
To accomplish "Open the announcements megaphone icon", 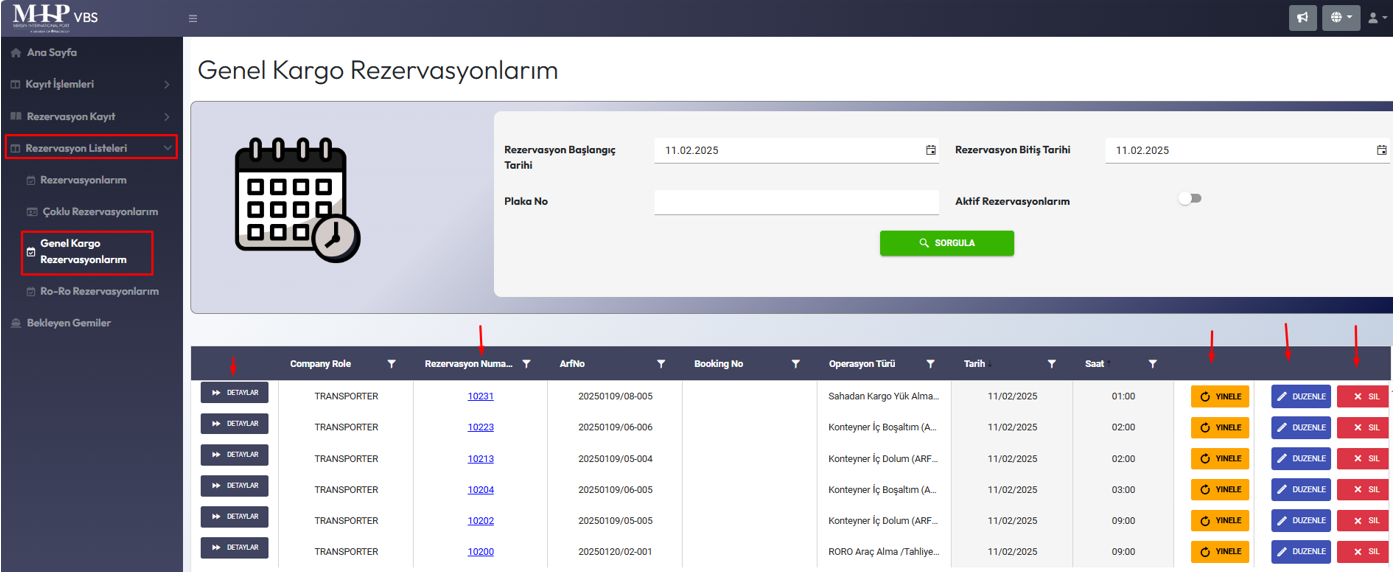I will click(x=1302, y=18).
